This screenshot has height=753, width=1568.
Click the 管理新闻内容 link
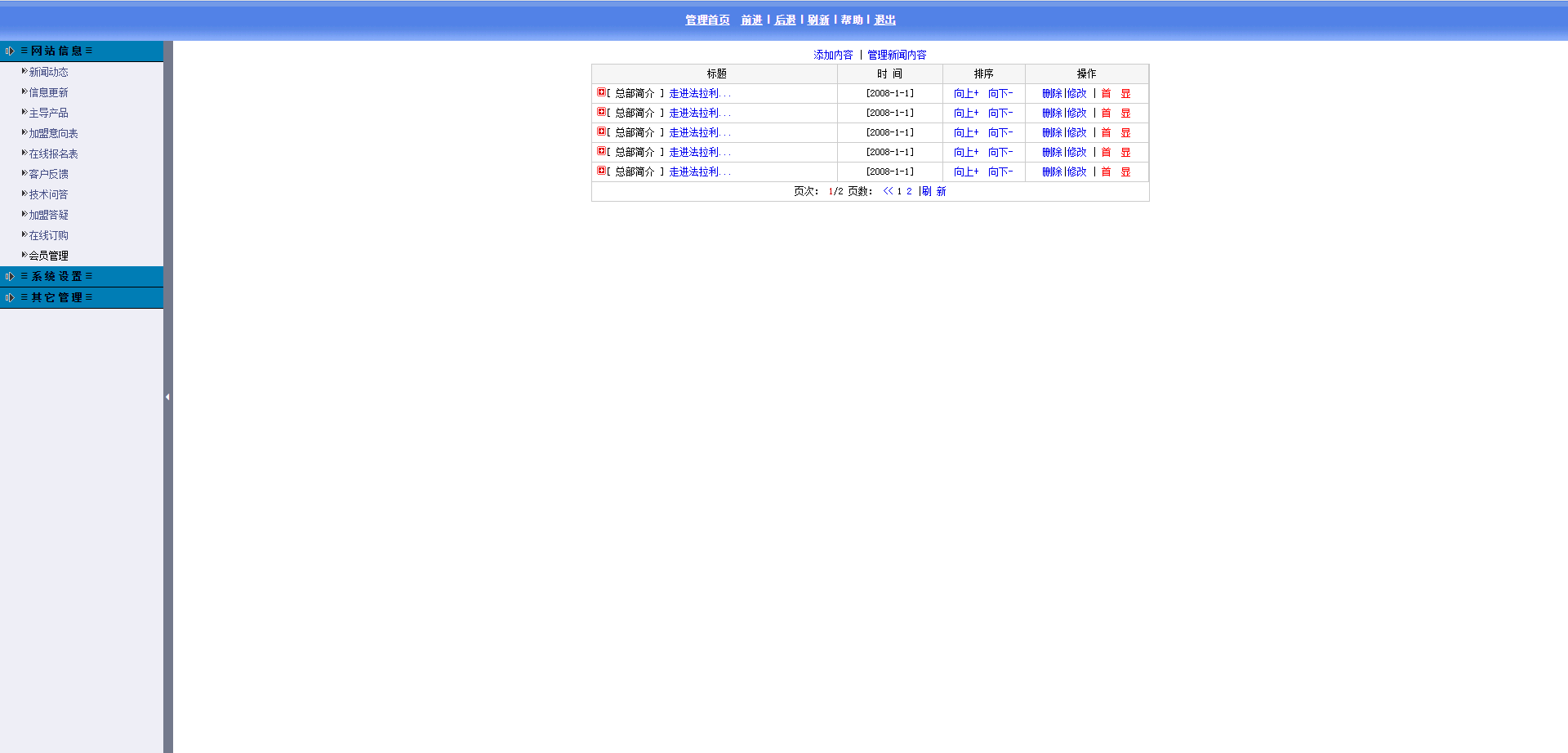[897, 55]
